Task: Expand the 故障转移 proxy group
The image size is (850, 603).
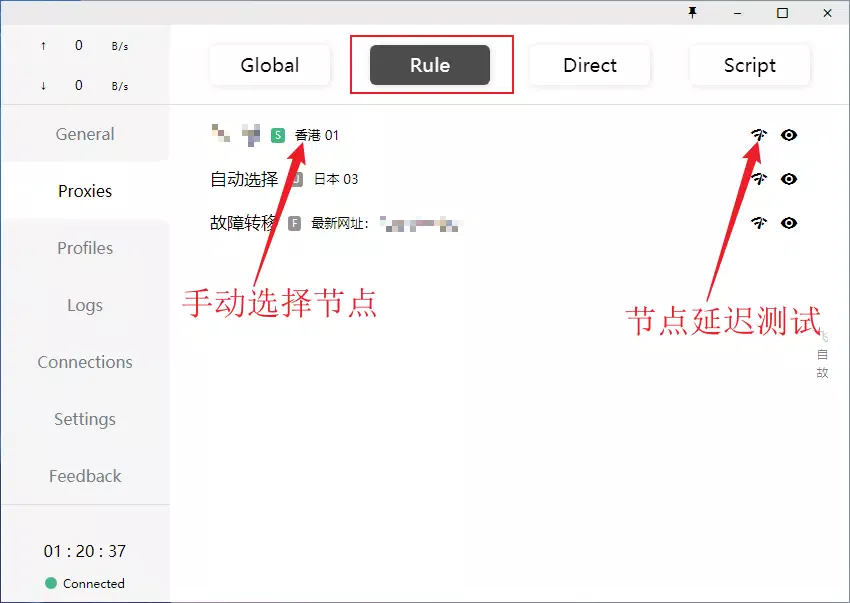Action: pos(244,223)
